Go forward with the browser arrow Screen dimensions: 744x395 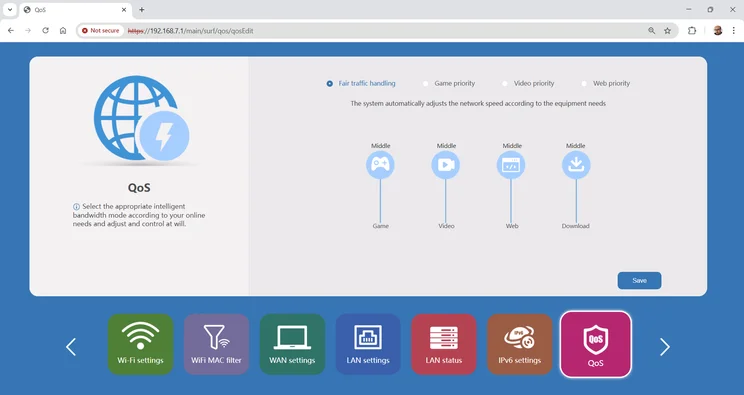[x=28, y=30]
